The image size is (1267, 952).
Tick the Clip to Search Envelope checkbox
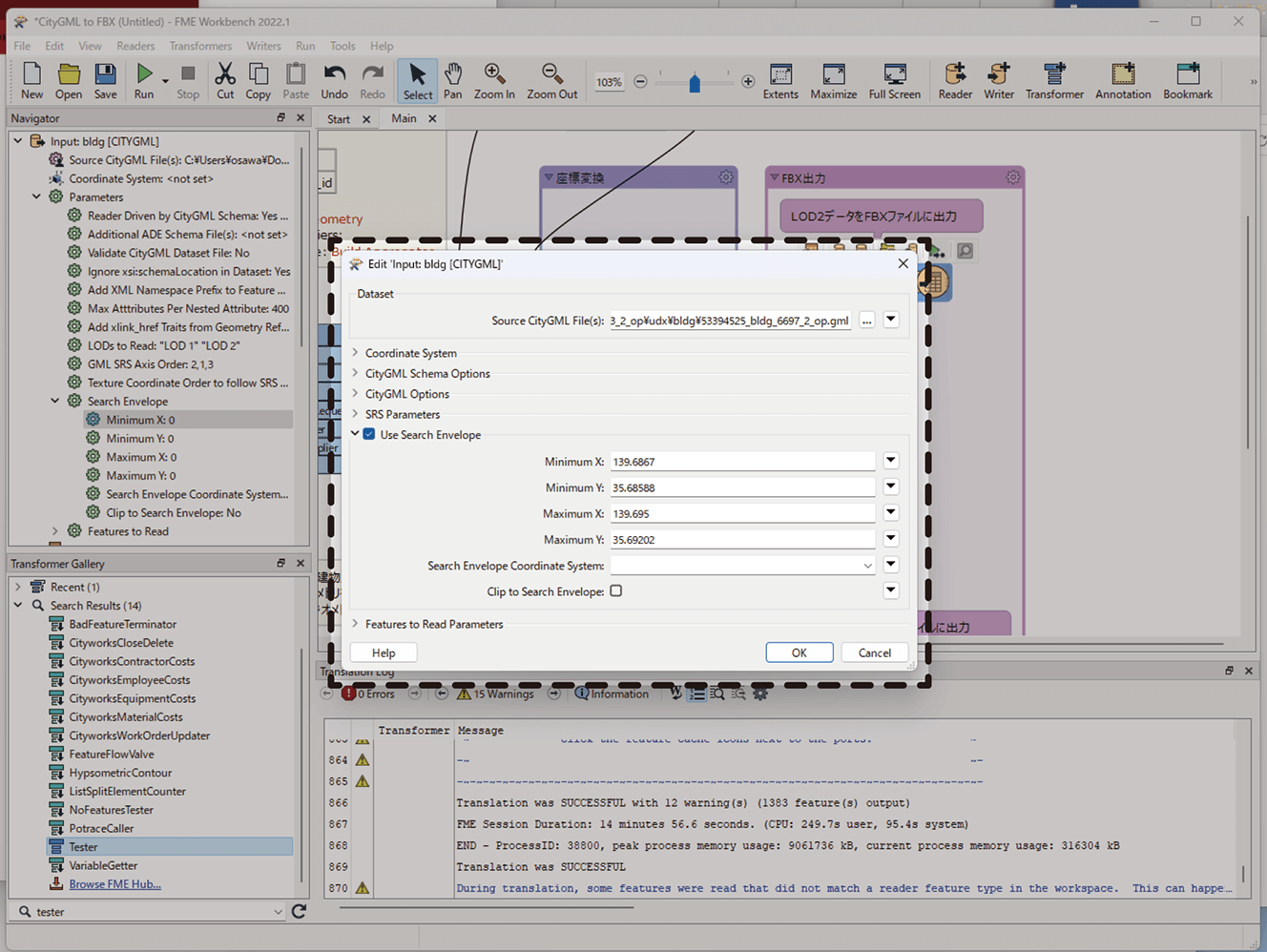point(616,591)
